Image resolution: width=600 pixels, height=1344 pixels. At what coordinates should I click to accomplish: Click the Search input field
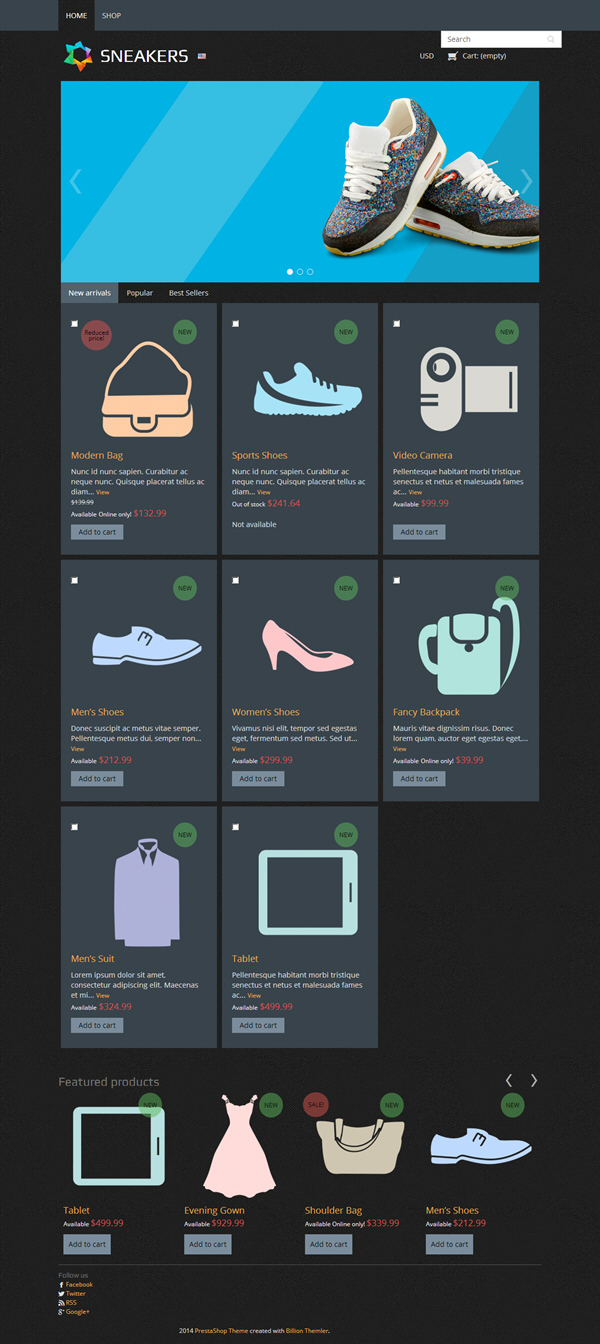click(x=494, y=40)
